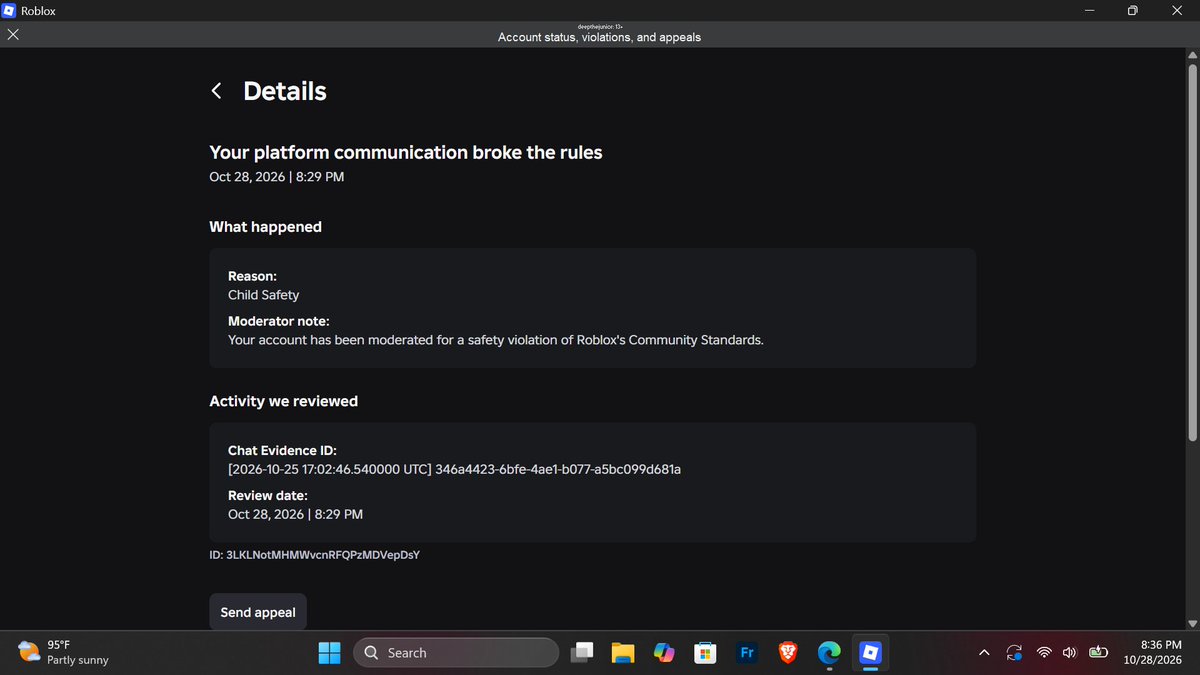
Task: Click the 'Your platform communication broke the rules' heading
Action: point(406,152)
